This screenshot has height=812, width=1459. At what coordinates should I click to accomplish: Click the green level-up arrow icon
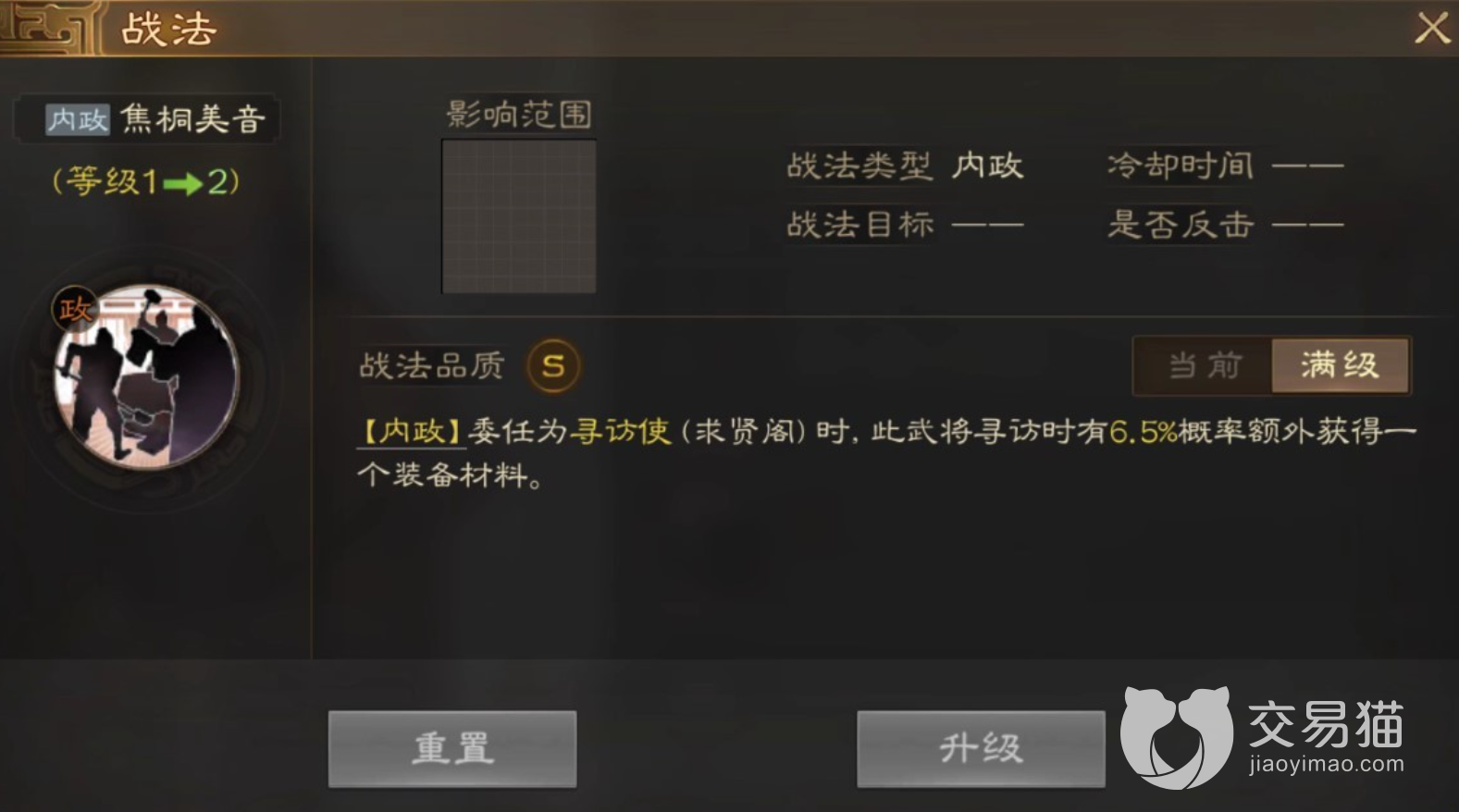coord(182,184)
